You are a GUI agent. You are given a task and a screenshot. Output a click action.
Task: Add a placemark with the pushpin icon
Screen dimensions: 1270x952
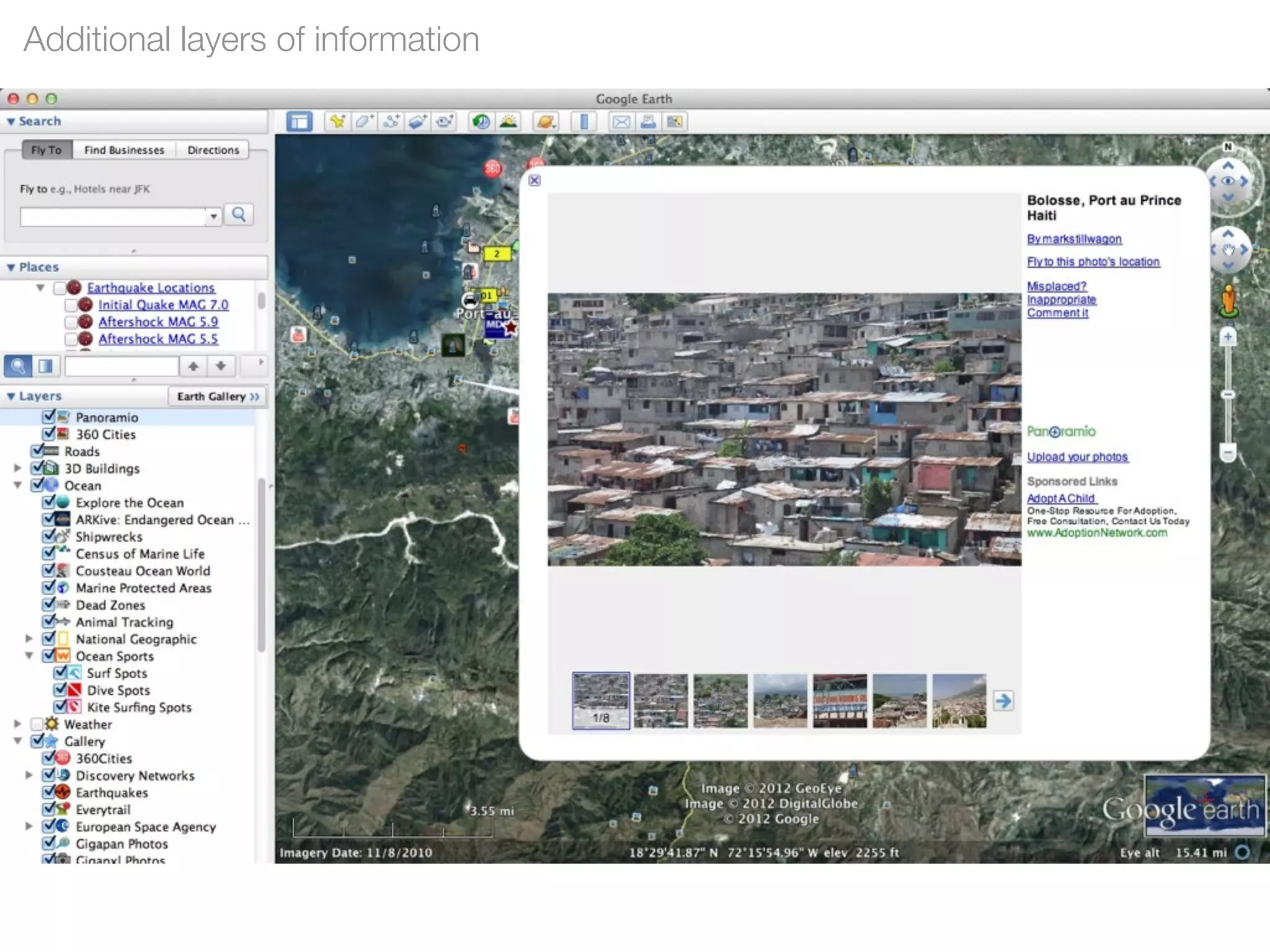click(x=337, y=121)
